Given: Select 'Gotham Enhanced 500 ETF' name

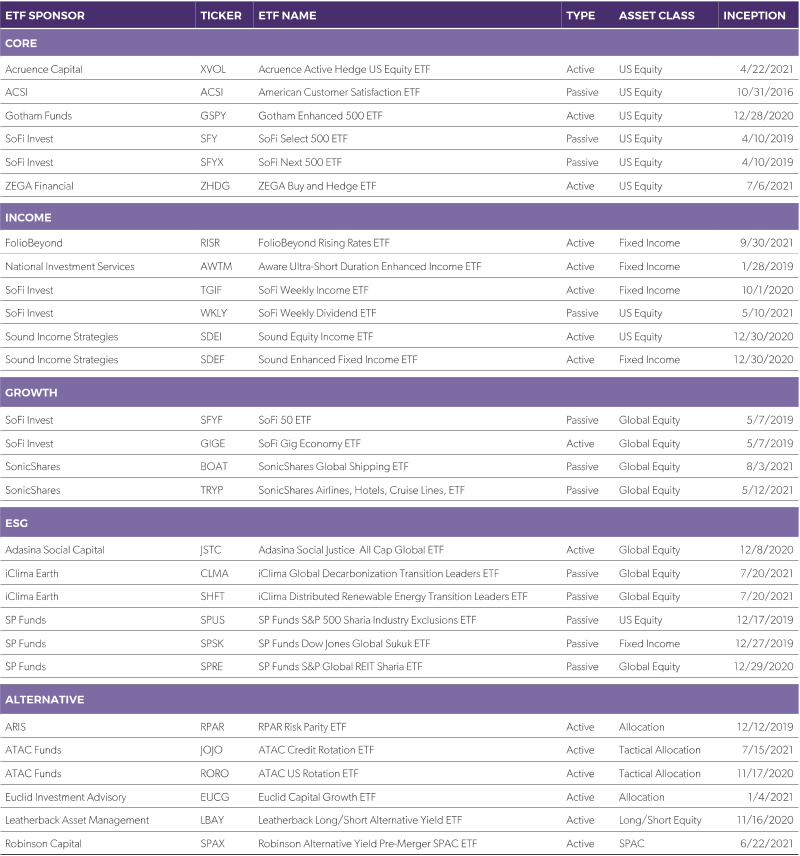Looking at the screenshot, I should pos(321,116).
